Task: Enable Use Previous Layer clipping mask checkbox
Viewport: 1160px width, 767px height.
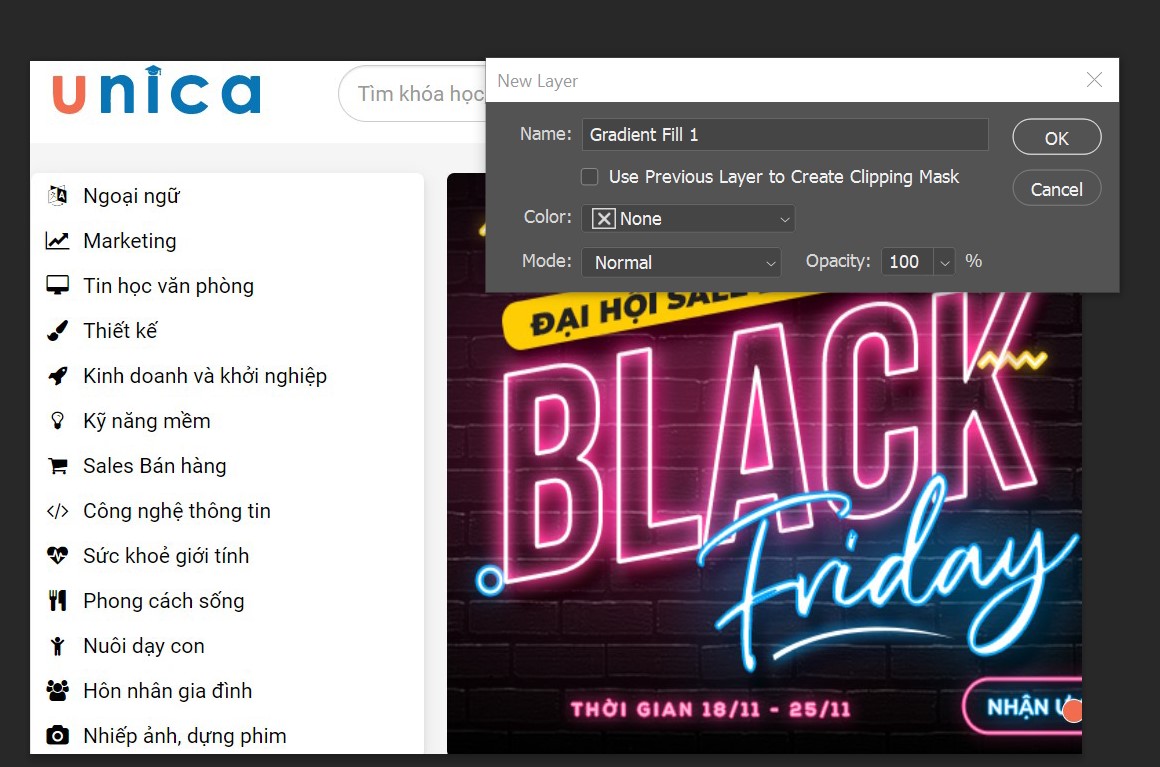Action: coord(590,177)
